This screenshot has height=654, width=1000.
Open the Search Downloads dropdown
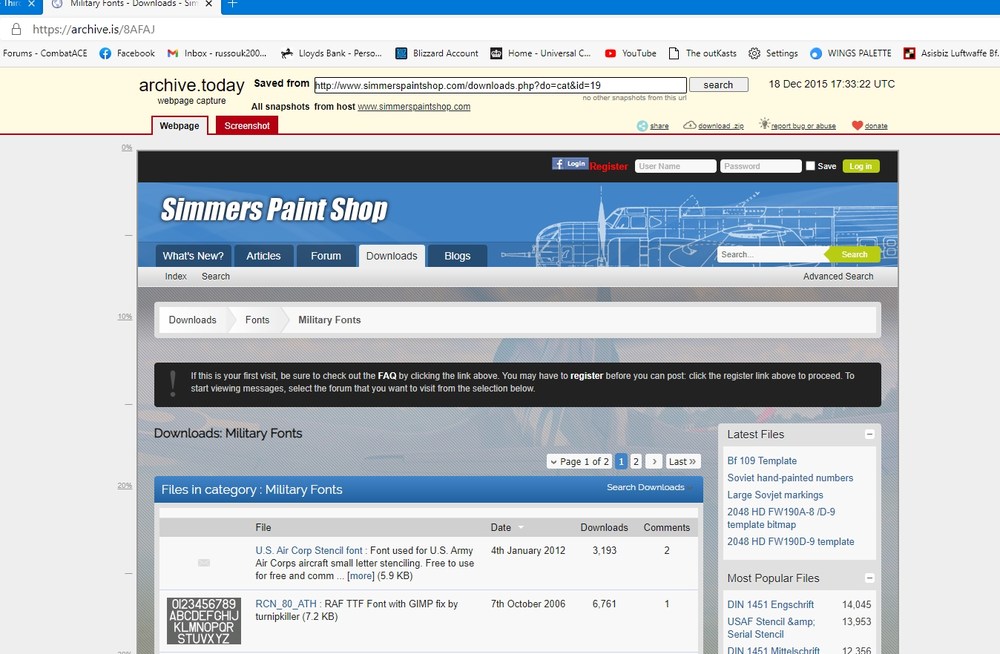pos(649,487)
